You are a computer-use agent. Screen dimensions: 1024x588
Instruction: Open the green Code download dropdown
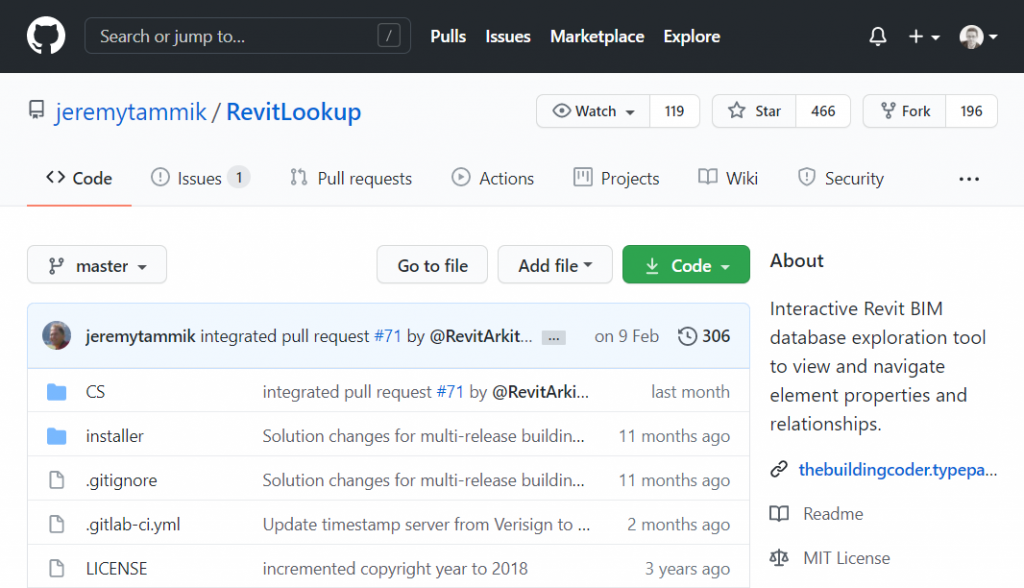point(686,264)
